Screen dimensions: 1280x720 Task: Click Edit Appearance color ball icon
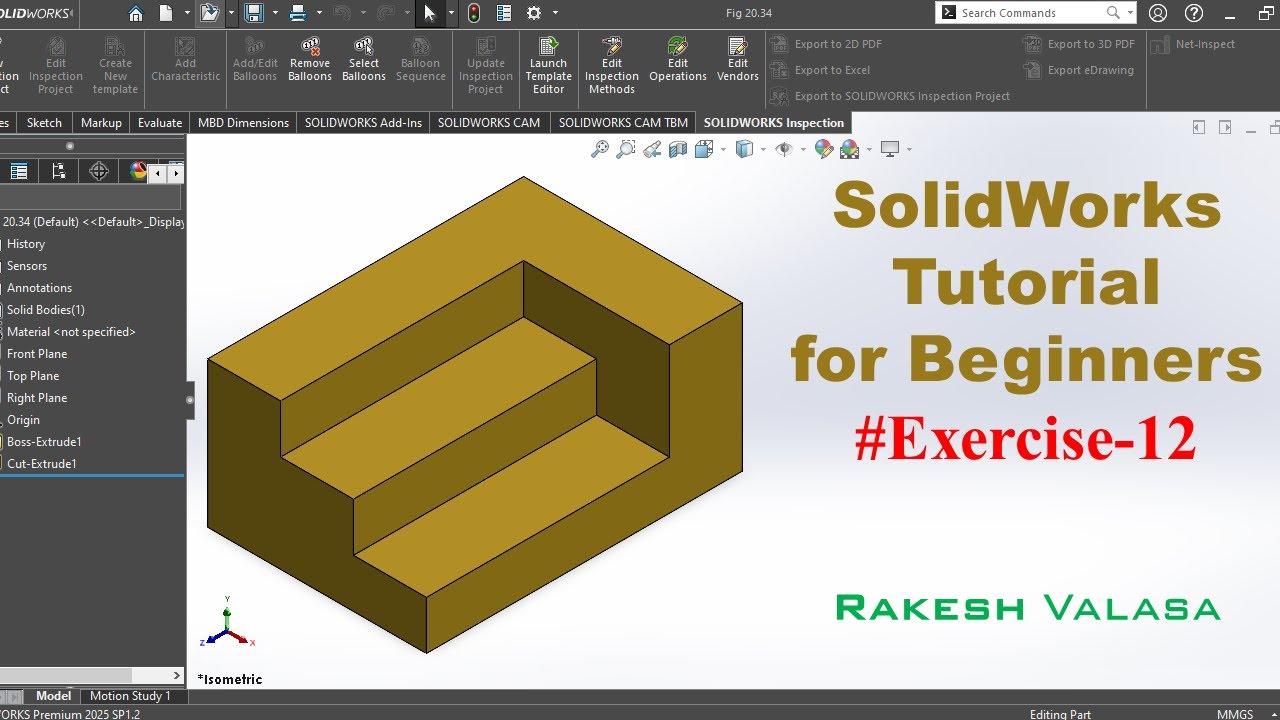824,149
